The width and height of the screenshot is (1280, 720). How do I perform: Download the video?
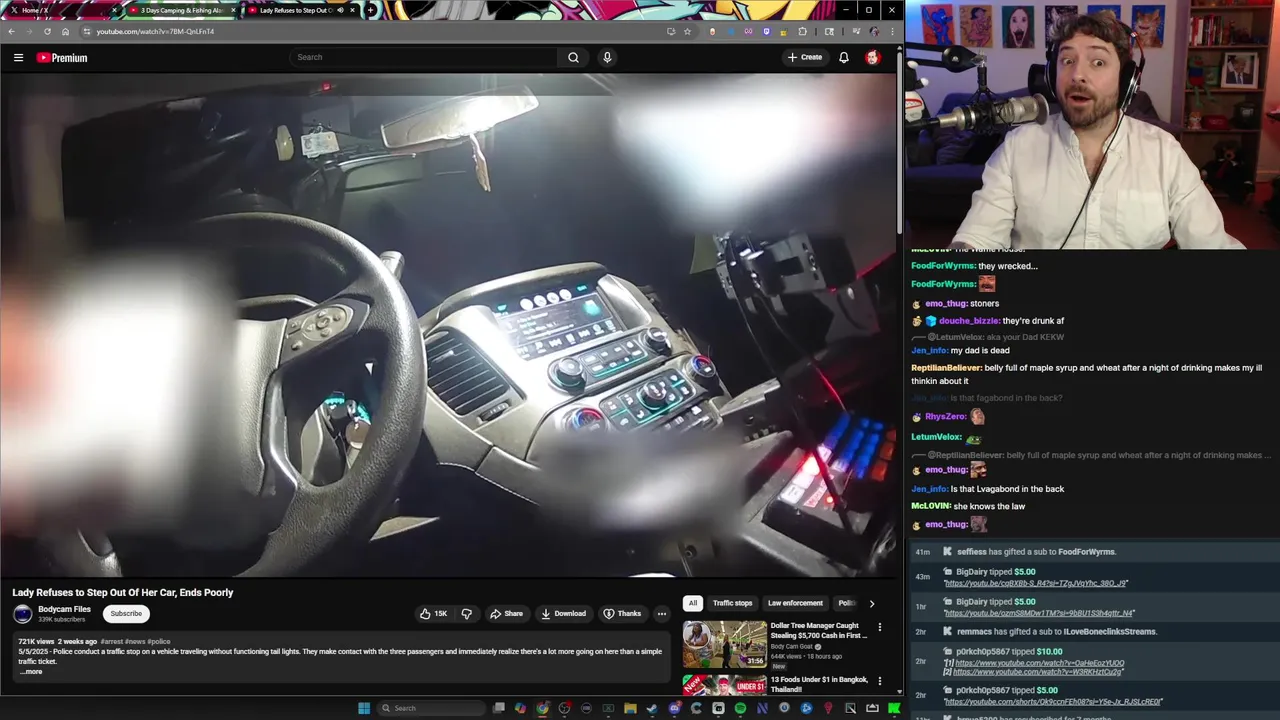point(564,613)
